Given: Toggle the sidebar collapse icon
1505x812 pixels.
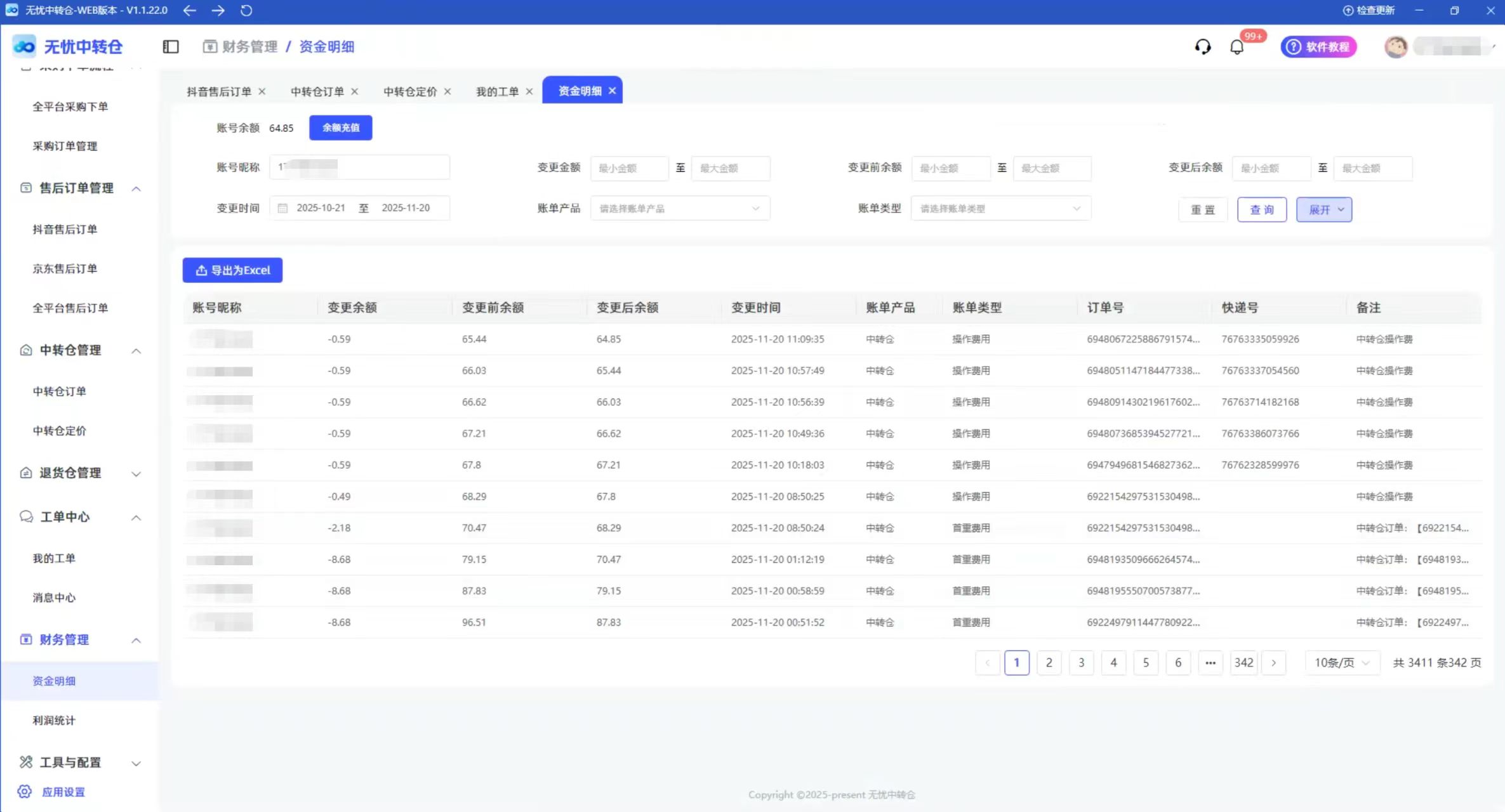Looking at the screenshot, I should click(171, 47).
